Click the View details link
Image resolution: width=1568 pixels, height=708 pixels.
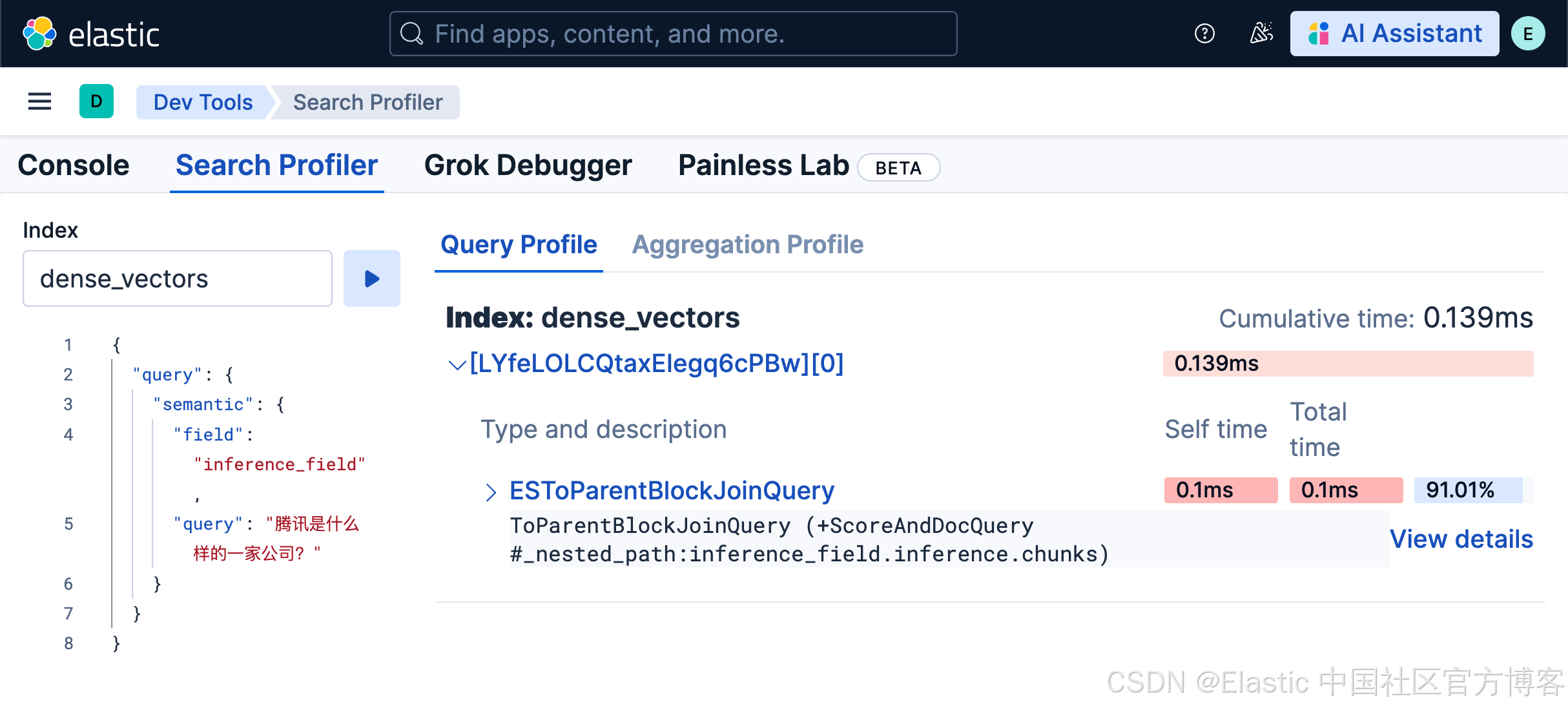1461,539
